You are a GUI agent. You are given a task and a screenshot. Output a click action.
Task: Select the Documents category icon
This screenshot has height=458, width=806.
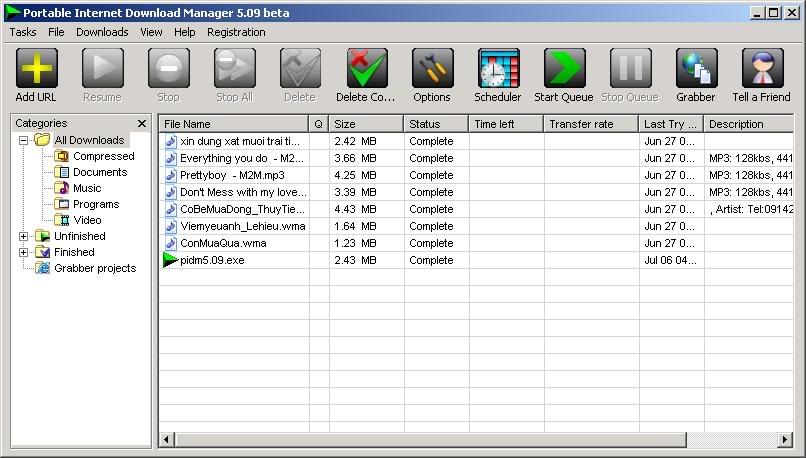tap(62, 172)
